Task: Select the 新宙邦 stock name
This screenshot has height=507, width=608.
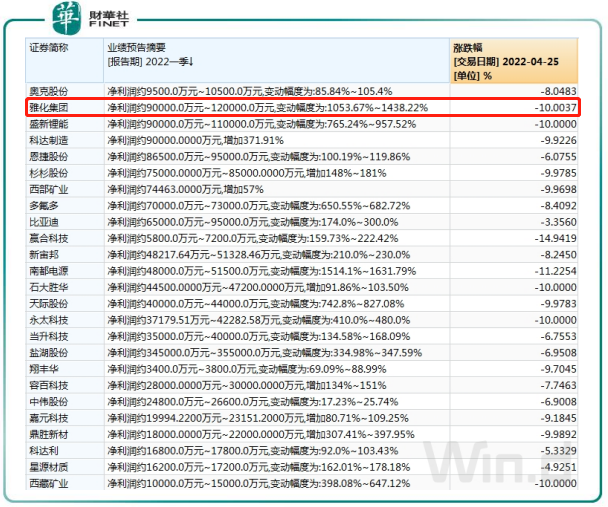Action: 44,255
